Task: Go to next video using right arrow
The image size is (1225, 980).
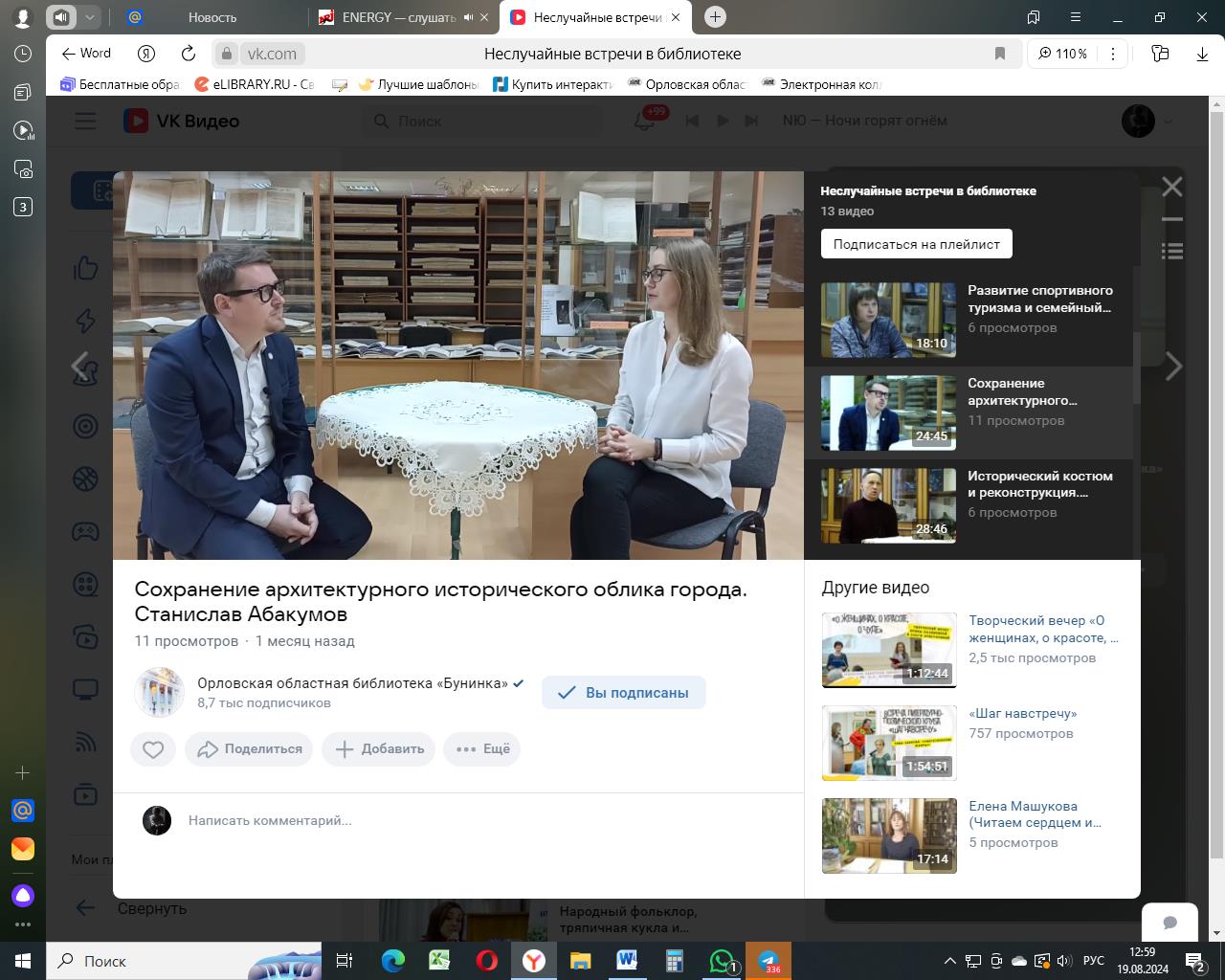Action: [1173, 367]
